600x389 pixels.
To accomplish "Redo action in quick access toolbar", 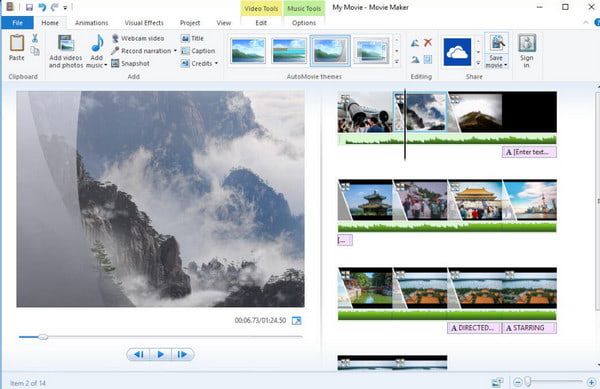I will pos(54,7).
